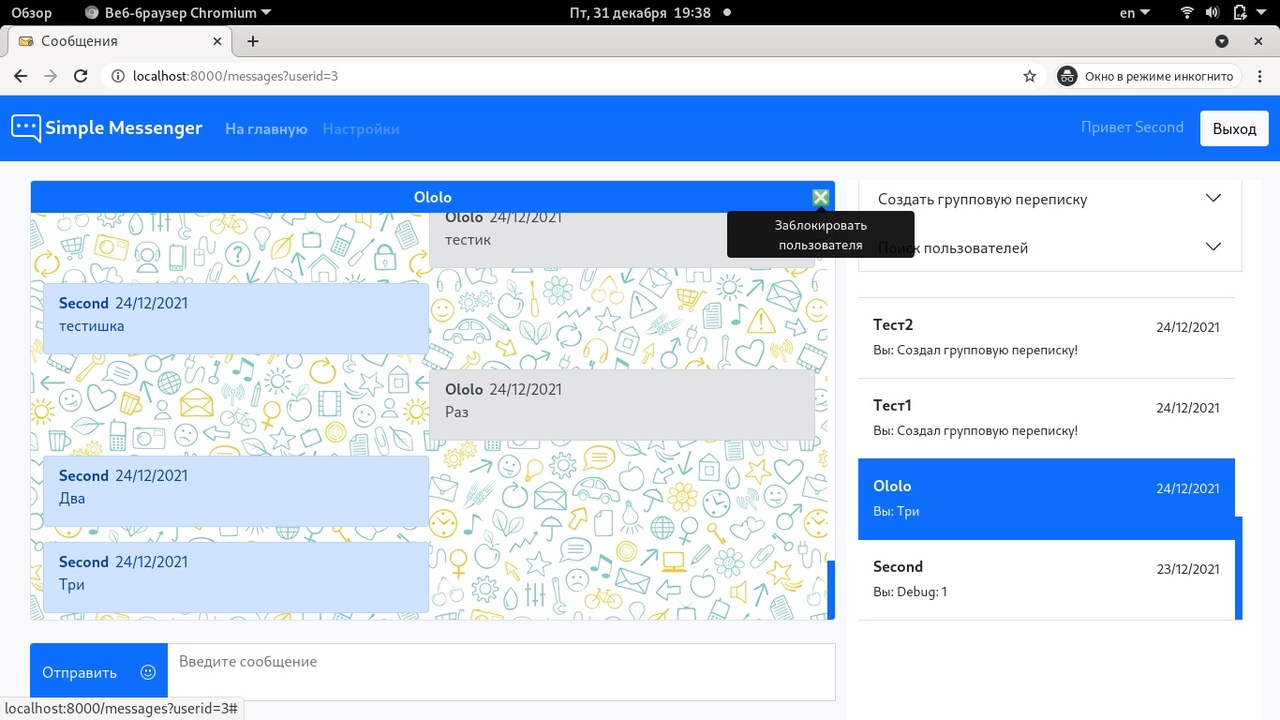Open the Тест2 group chat
Screen dimensions: 1280x720
(1046, 338)
